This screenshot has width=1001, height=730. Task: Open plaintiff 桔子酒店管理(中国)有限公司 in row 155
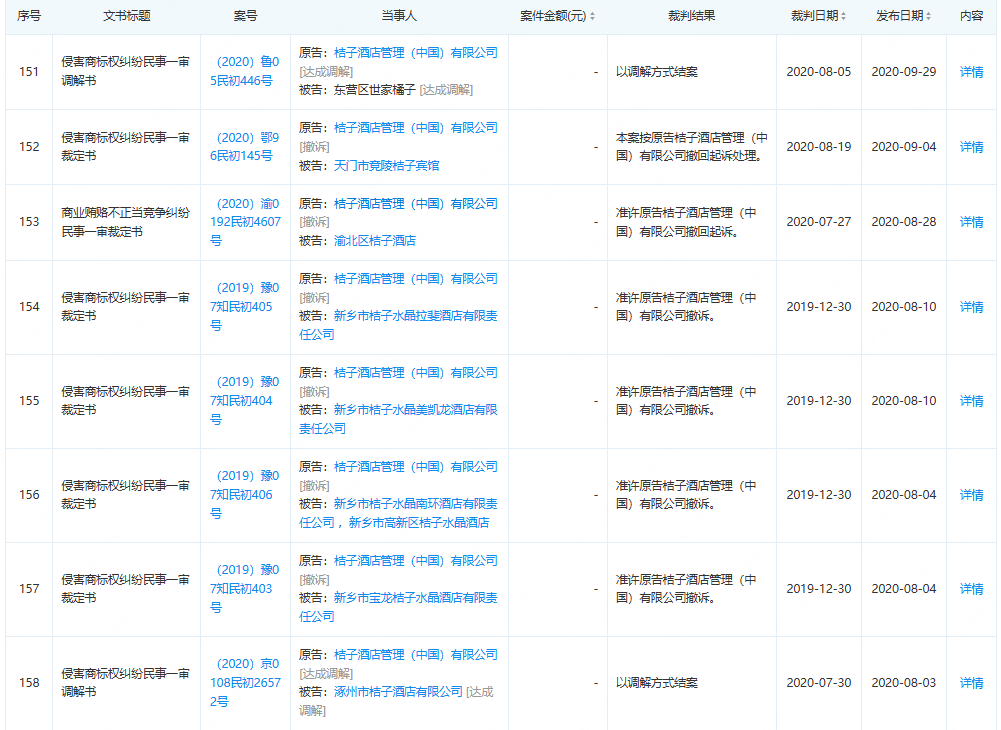(x=416, y=372)
